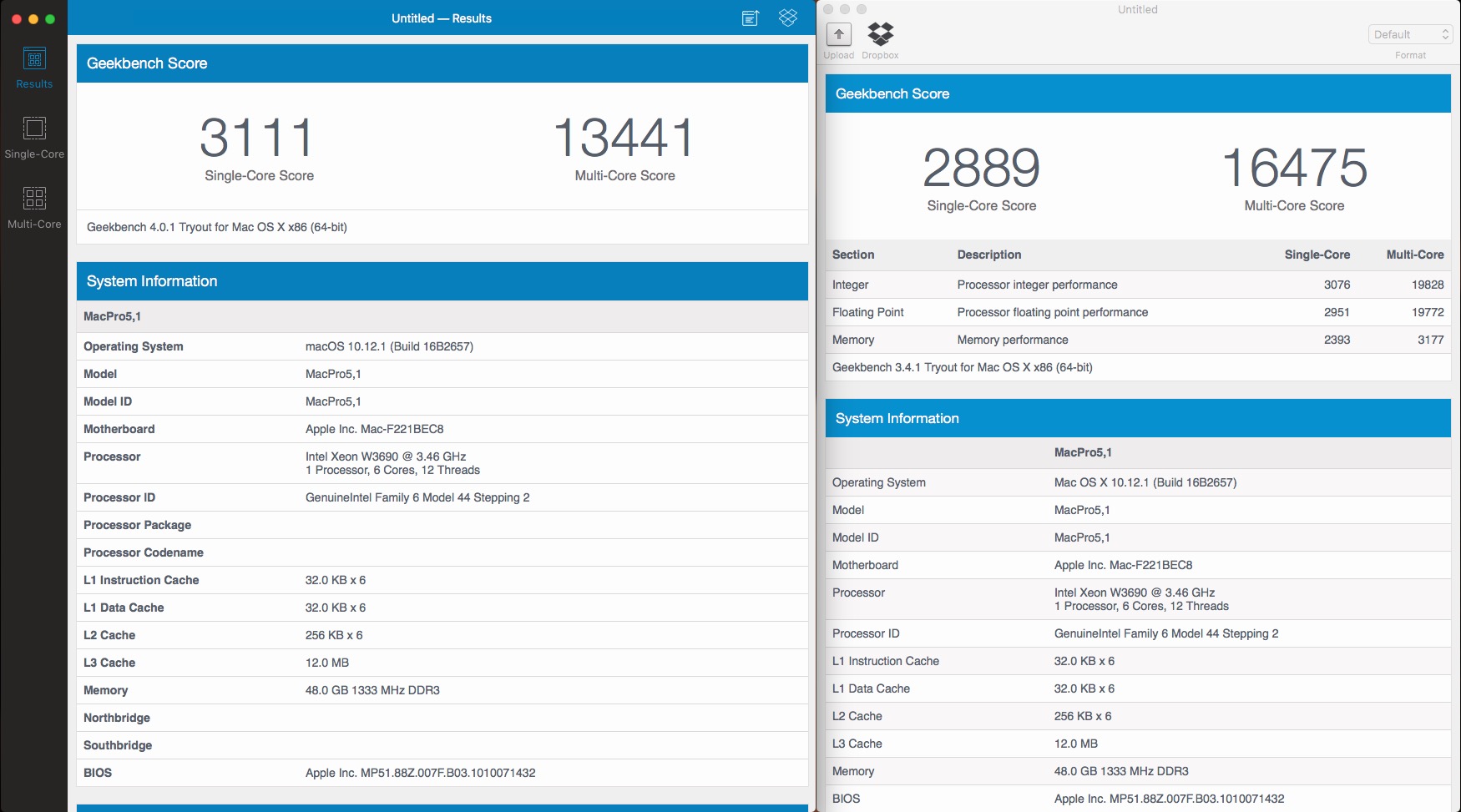Click the share-result icon in Geekbench 4 titlebar
This screenshot has height=812, width=1461.
tap(749, 18)
